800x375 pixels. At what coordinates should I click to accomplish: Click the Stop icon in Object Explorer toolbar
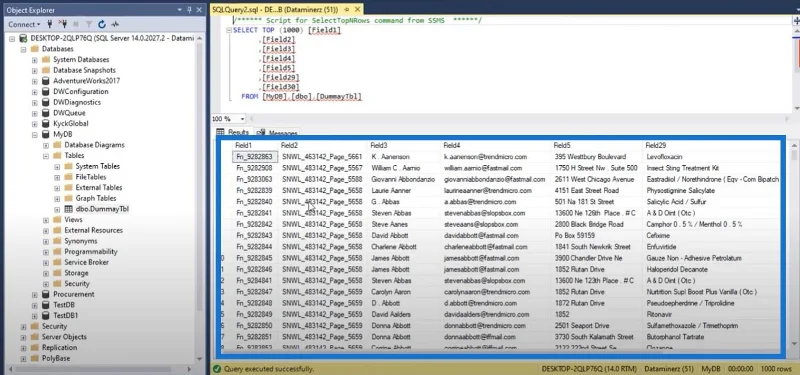(x=76, y=24)
